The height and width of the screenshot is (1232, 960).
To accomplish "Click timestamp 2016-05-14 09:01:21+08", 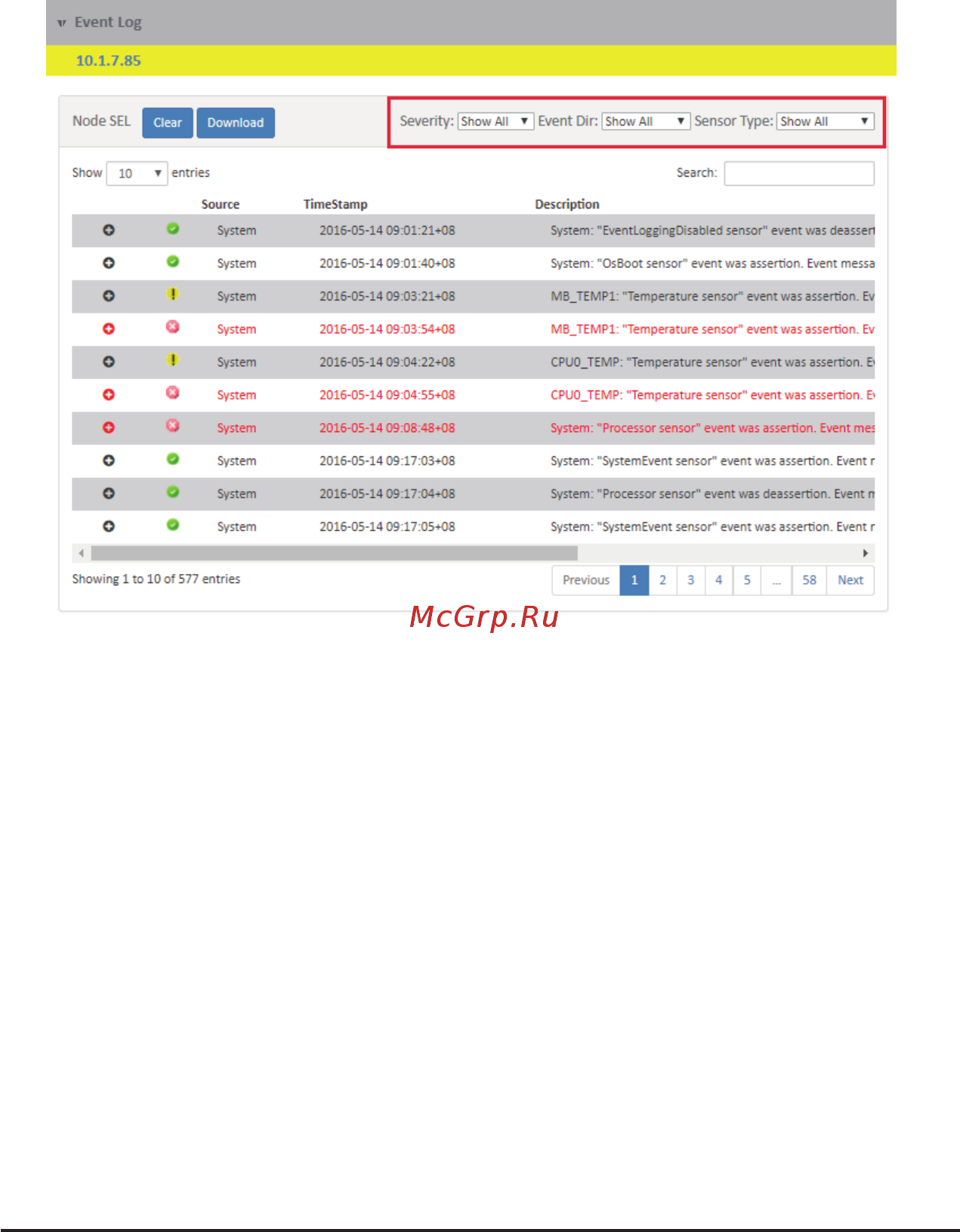I will [x=387, y=230].
